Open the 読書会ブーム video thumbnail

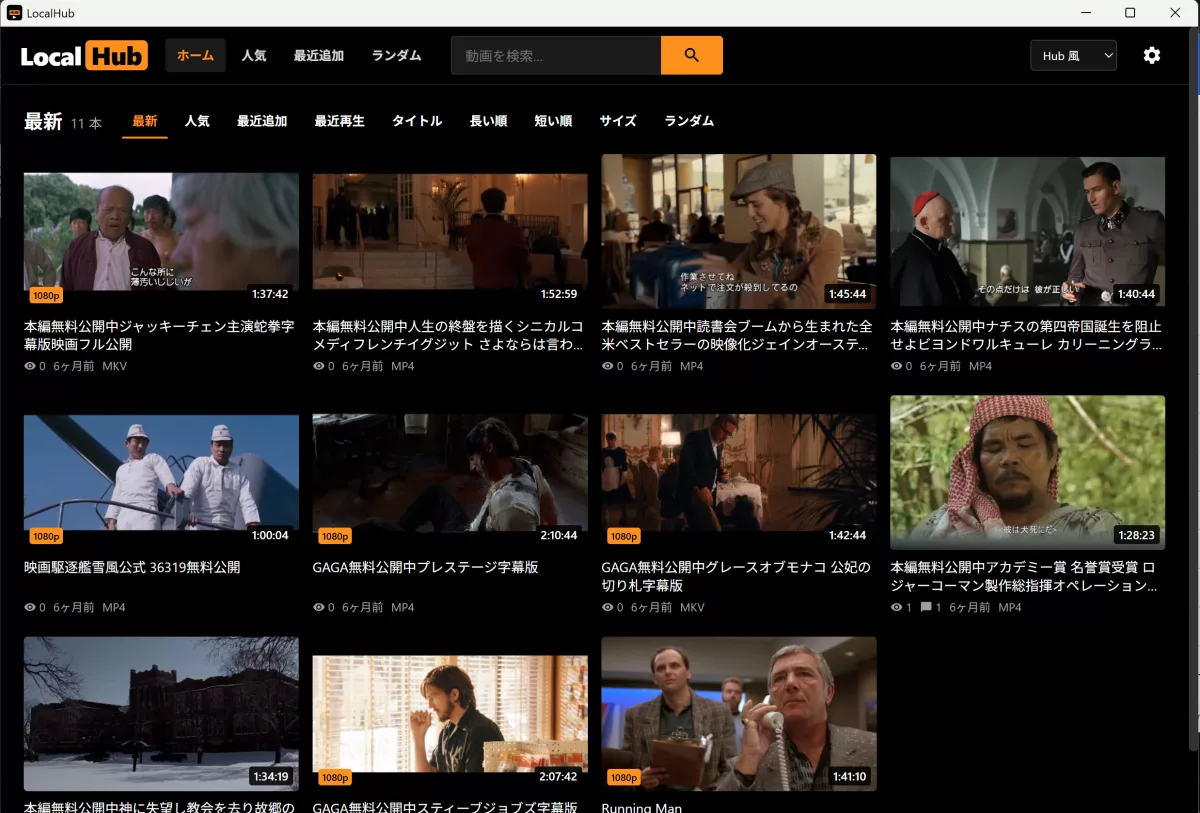click(739, 230)
